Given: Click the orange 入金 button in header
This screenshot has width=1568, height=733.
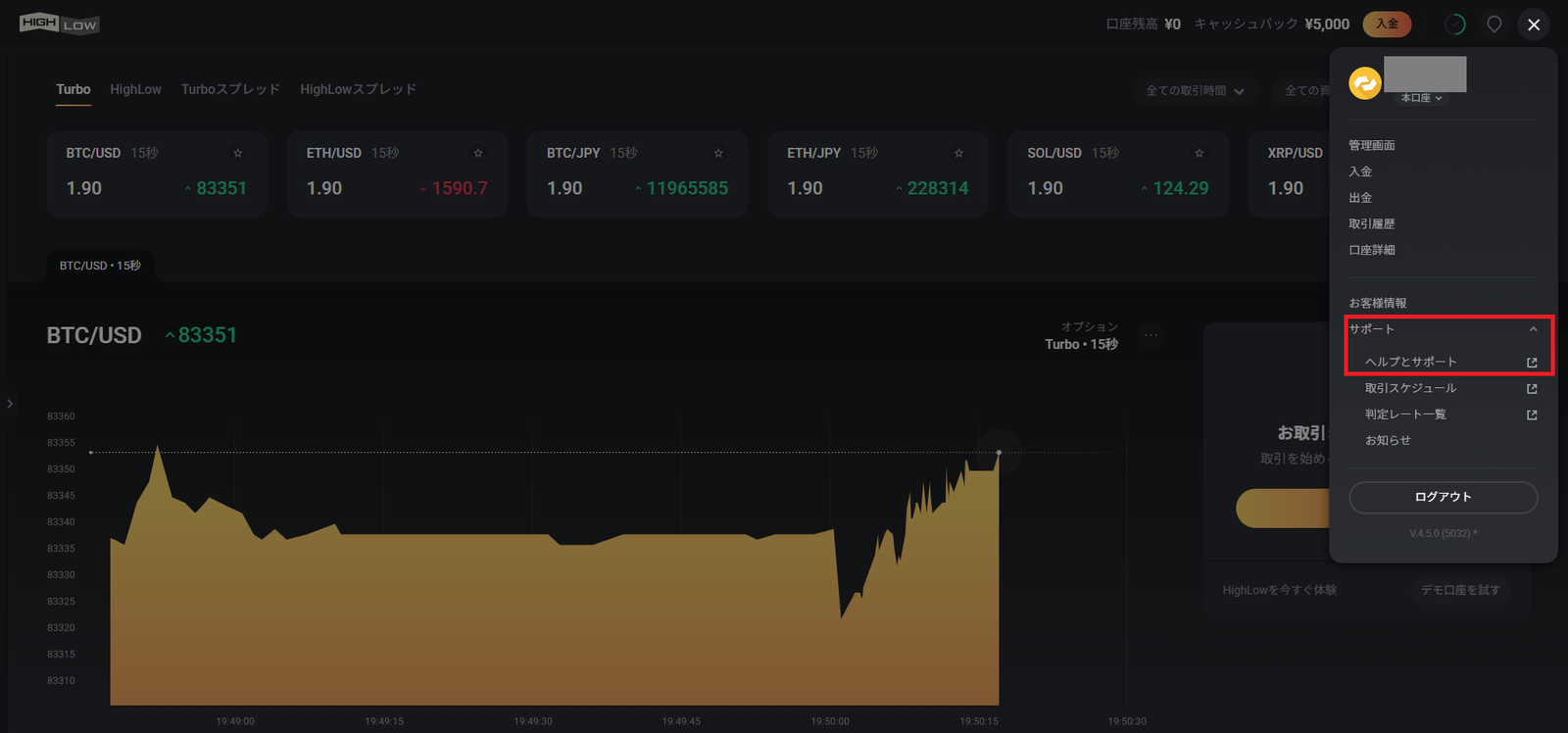Looking at the screenshot, I should 1387,24.
